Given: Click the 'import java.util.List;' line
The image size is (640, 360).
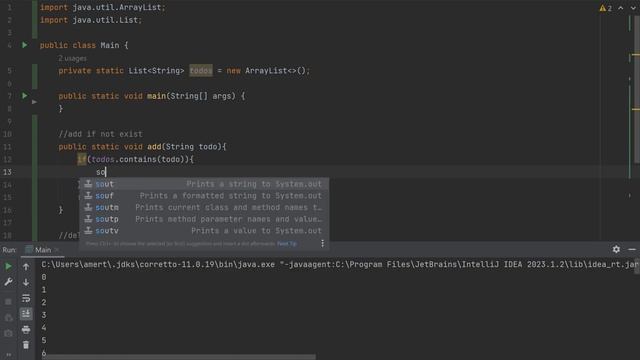Looking at the screenshot, I should (x=91, y=20).
